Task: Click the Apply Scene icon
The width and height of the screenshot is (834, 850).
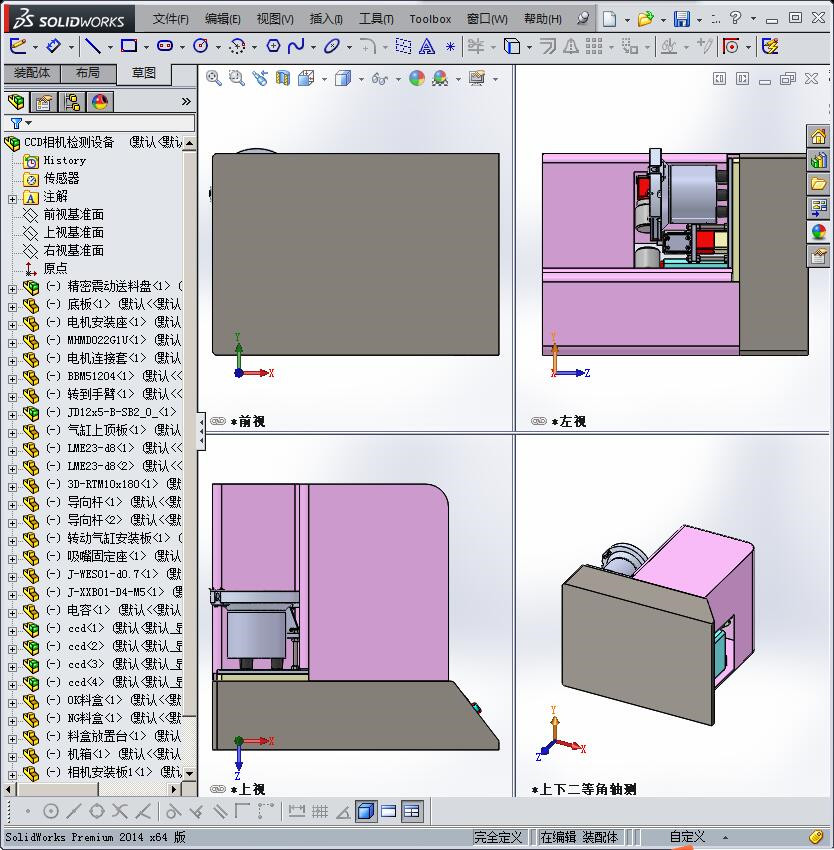Action: click(440, 79)
